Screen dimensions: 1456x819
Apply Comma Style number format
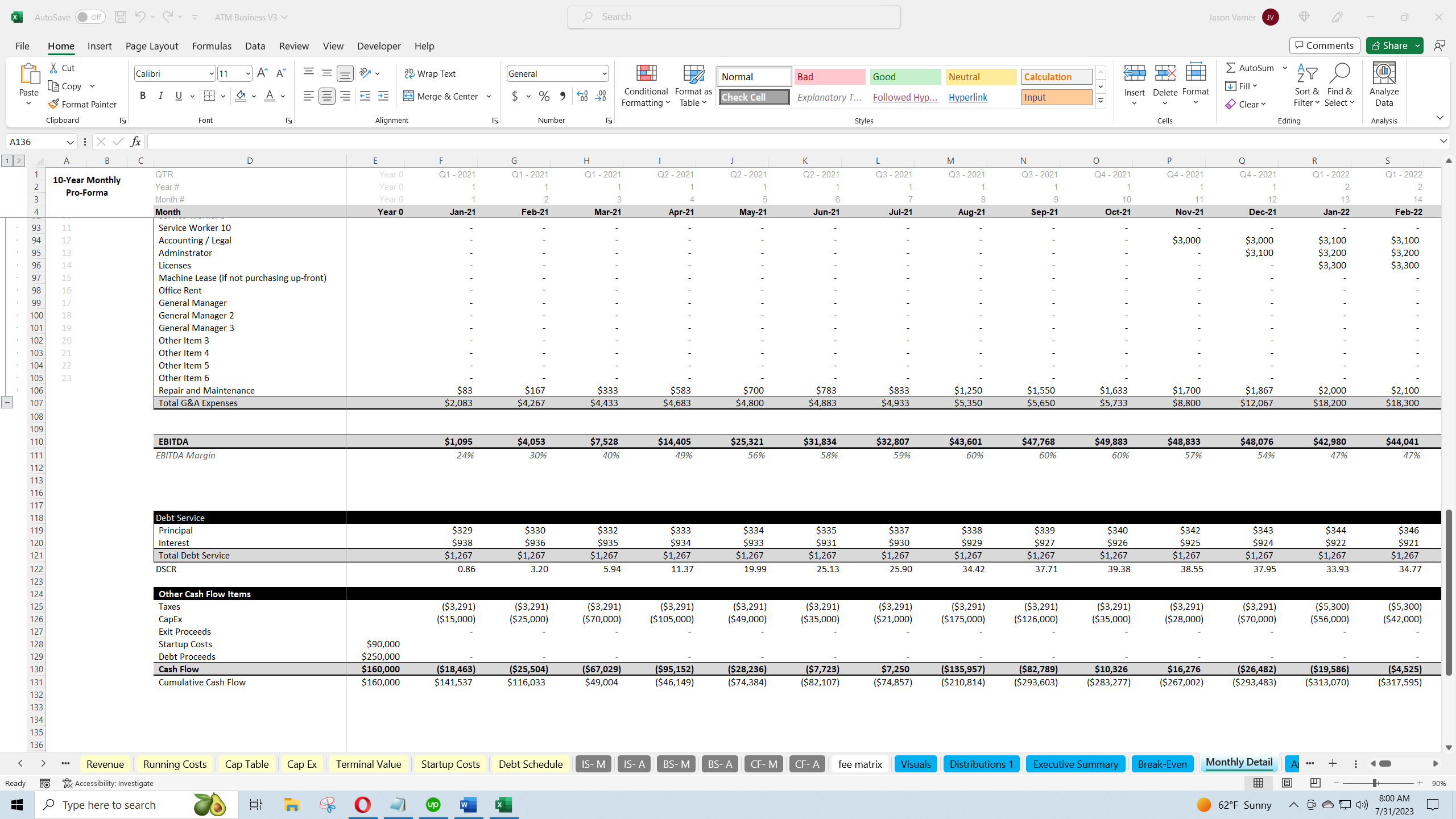(x=562, y=96)
